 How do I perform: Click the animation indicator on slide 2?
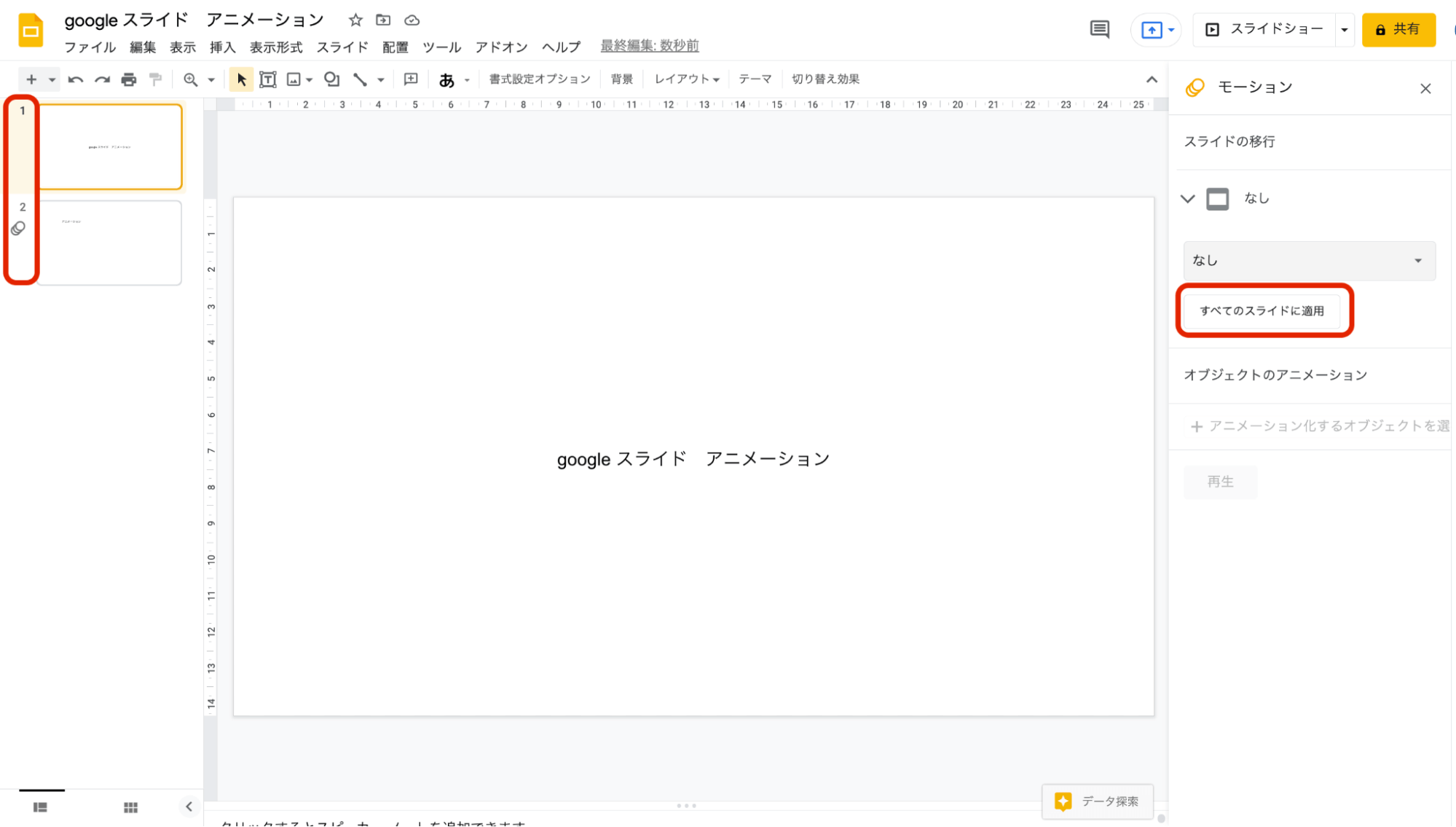18,229
